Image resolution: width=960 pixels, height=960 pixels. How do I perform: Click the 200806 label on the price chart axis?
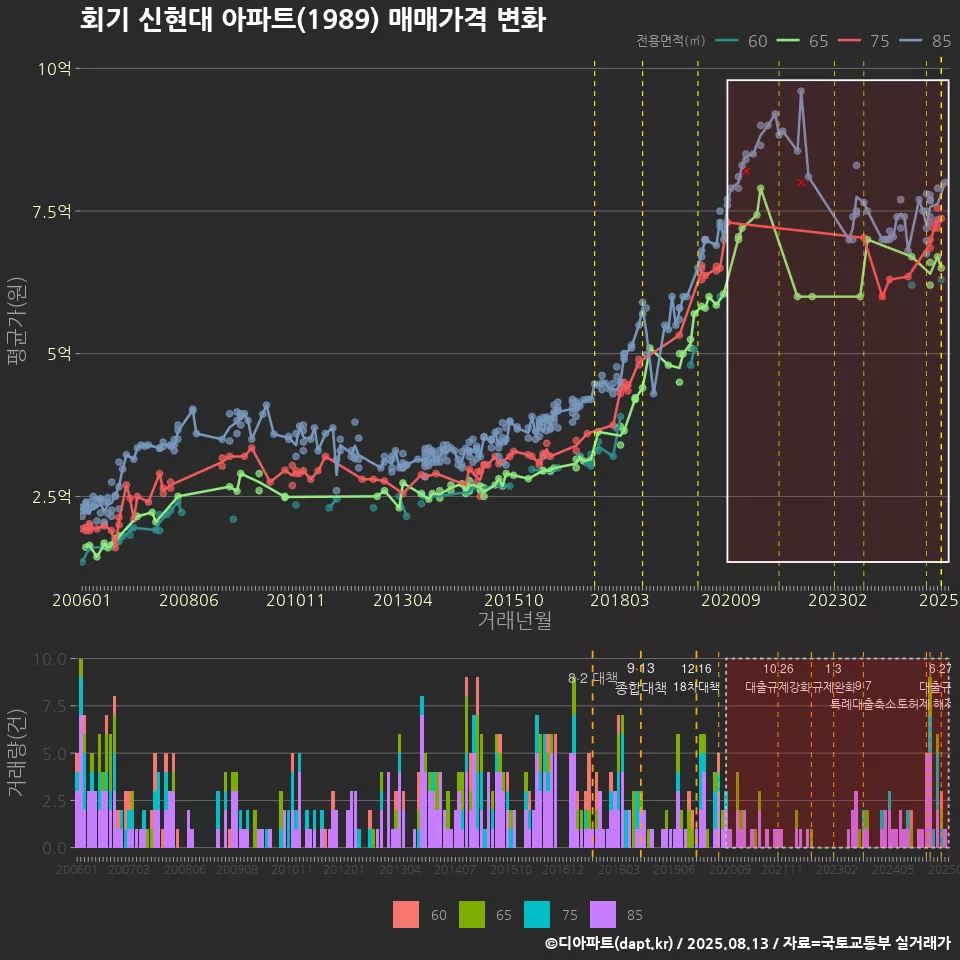tap(189, 600)
